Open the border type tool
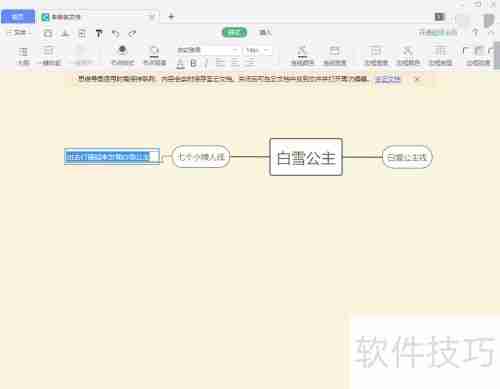Viewport: 500px width, 389px height. [440, 56]
